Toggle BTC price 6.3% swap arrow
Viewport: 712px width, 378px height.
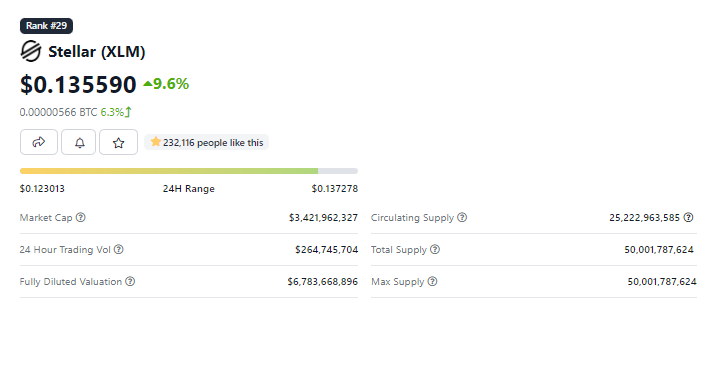(129, 112)
